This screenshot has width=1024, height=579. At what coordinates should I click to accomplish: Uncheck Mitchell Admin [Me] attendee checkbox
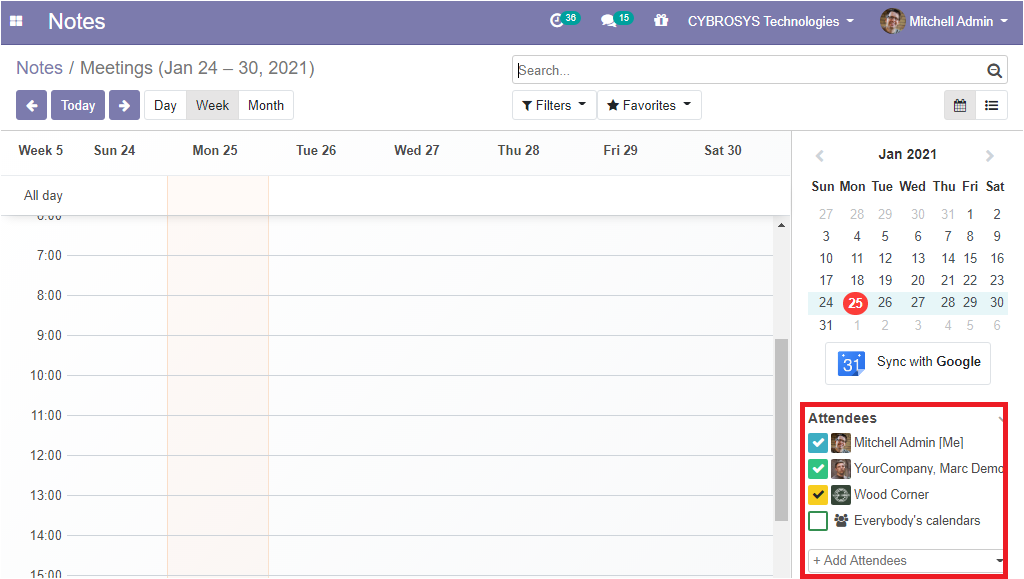[818, 443]
